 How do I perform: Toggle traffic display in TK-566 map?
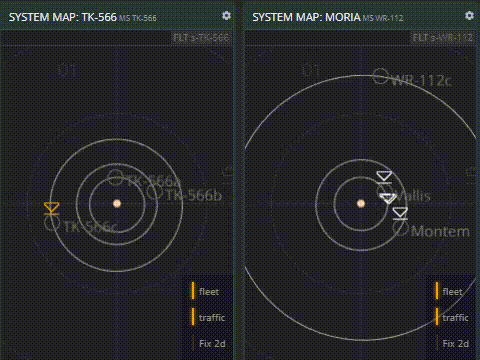(208, 317)
